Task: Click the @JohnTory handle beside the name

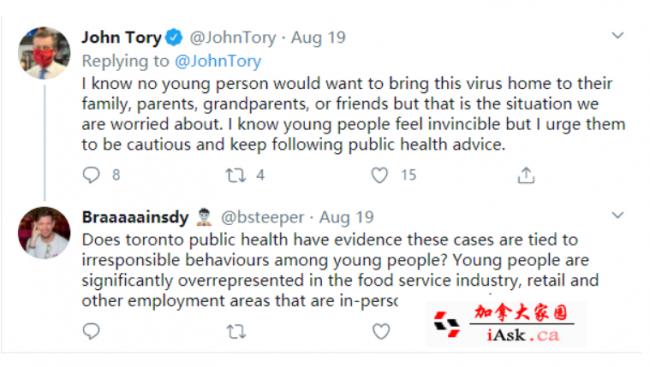Action: coord(233,38)
